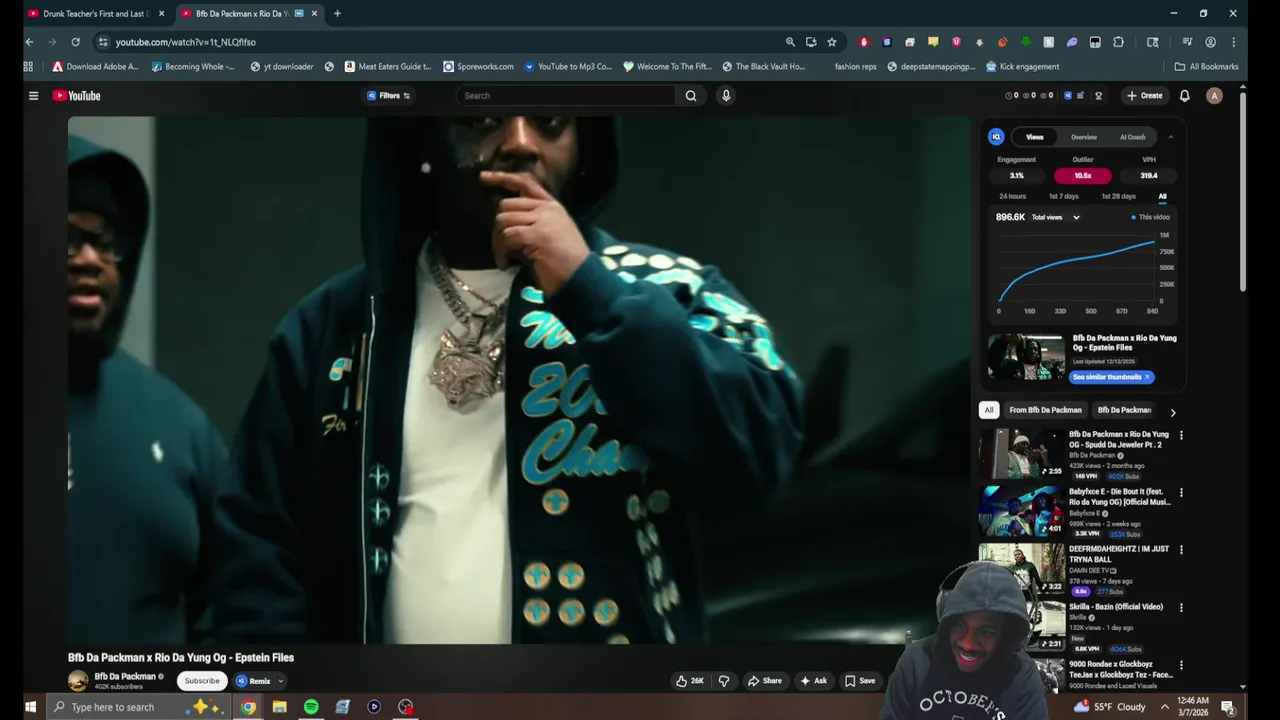This screenshot has height=720, width=1280.
Task: Click the playing Epstein Files video
Action: point(519,380)
